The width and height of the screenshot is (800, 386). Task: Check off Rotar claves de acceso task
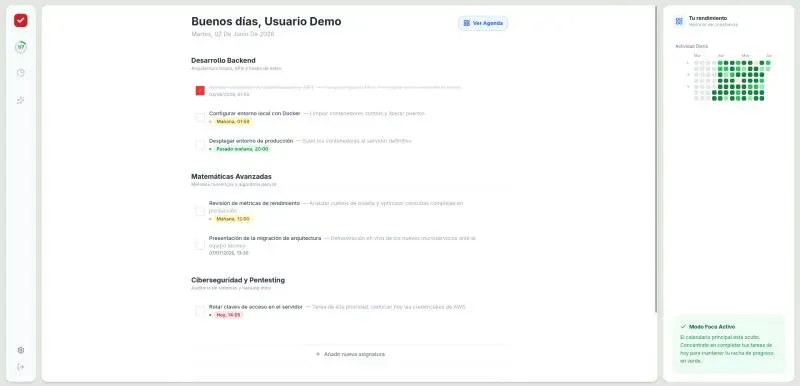[x=200, y=311]
